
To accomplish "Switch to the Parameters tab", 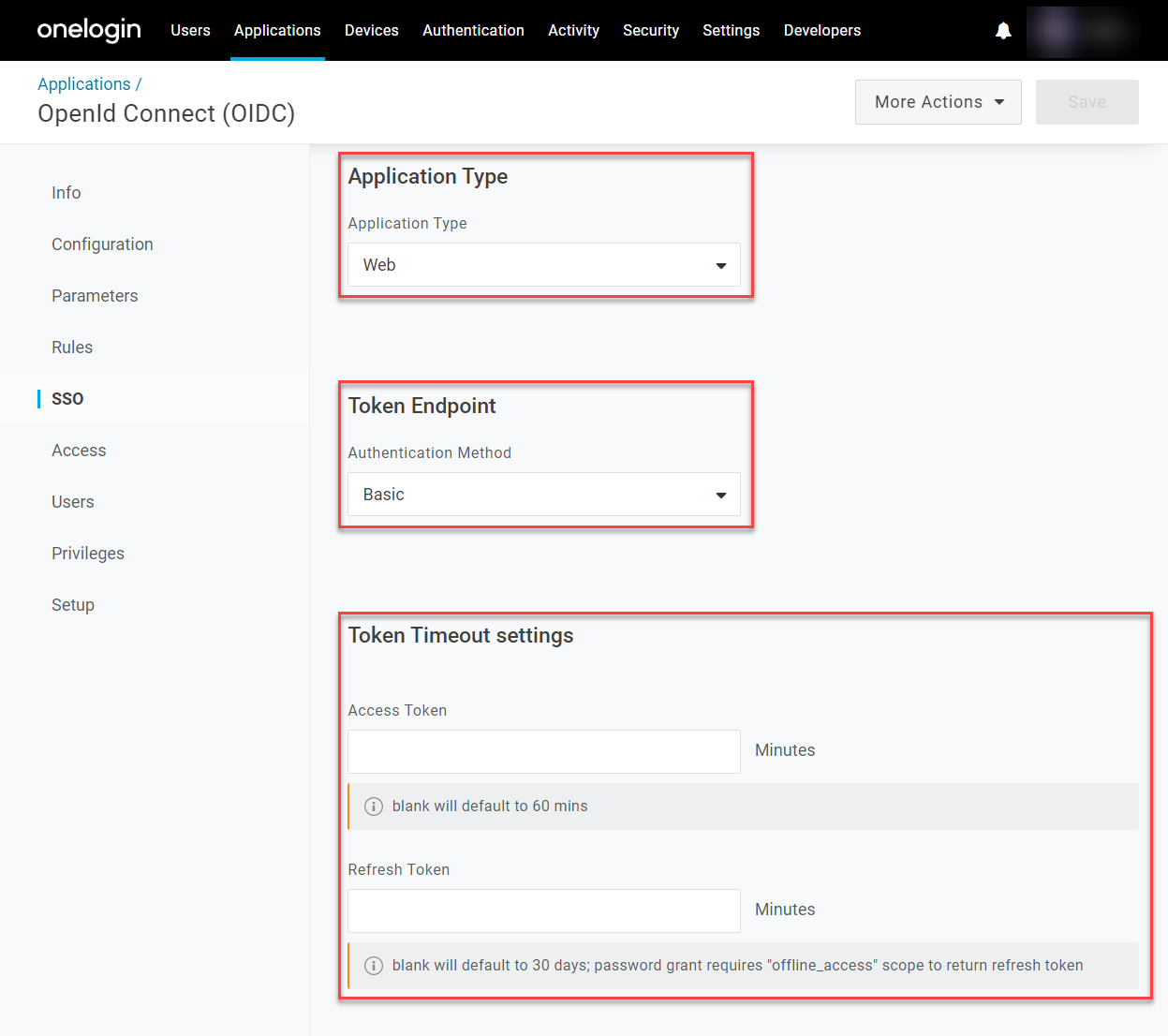I will (95, 295).
